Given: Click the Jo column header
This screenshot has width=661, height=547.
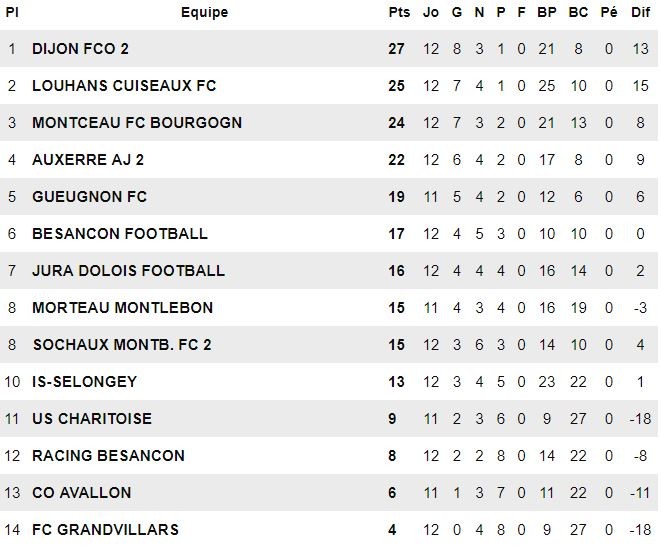Looking at the screenshot, I should point(431,12).
